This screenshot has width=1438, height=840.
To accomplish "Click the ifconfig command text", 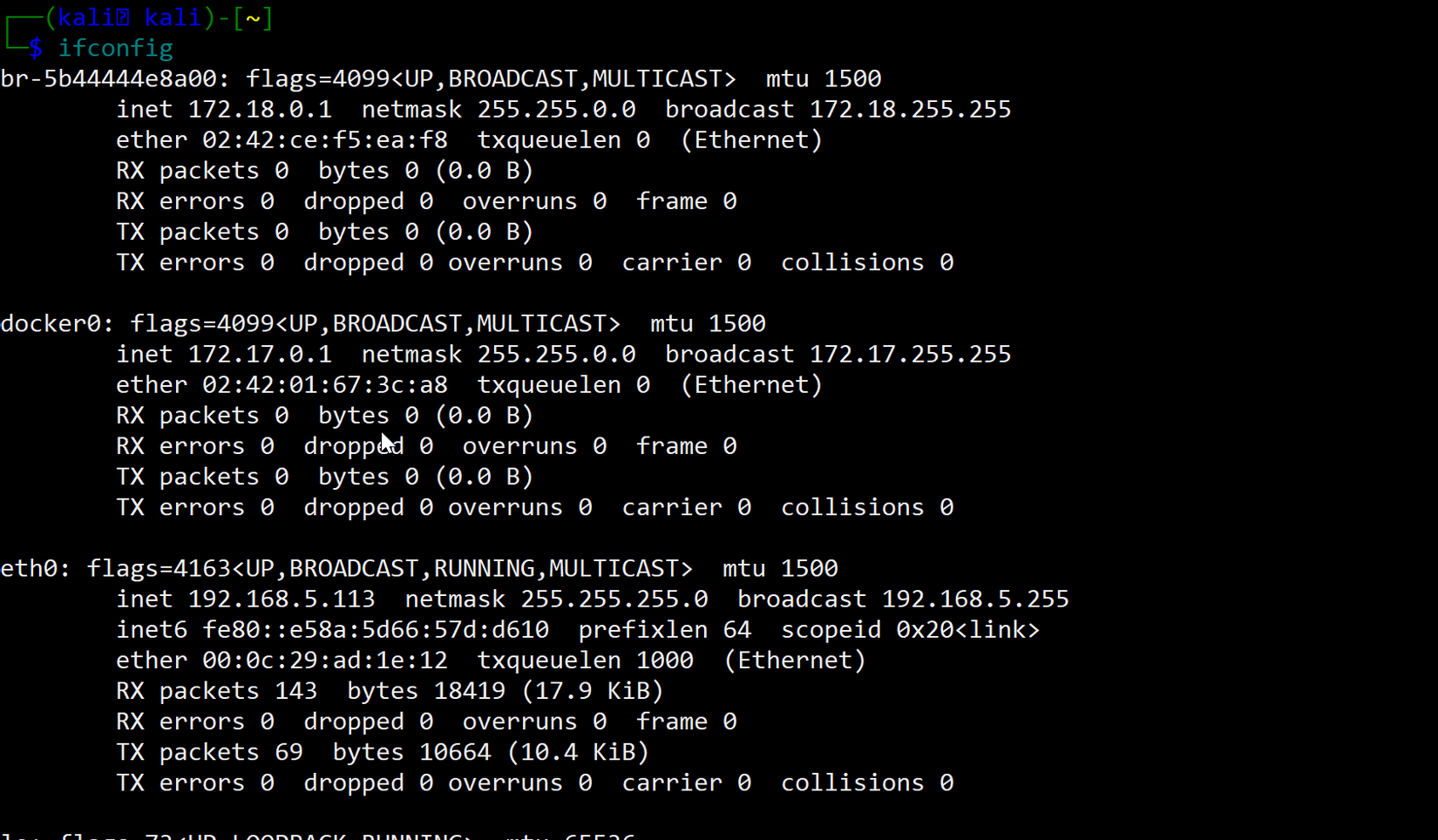I will point(115,48).
